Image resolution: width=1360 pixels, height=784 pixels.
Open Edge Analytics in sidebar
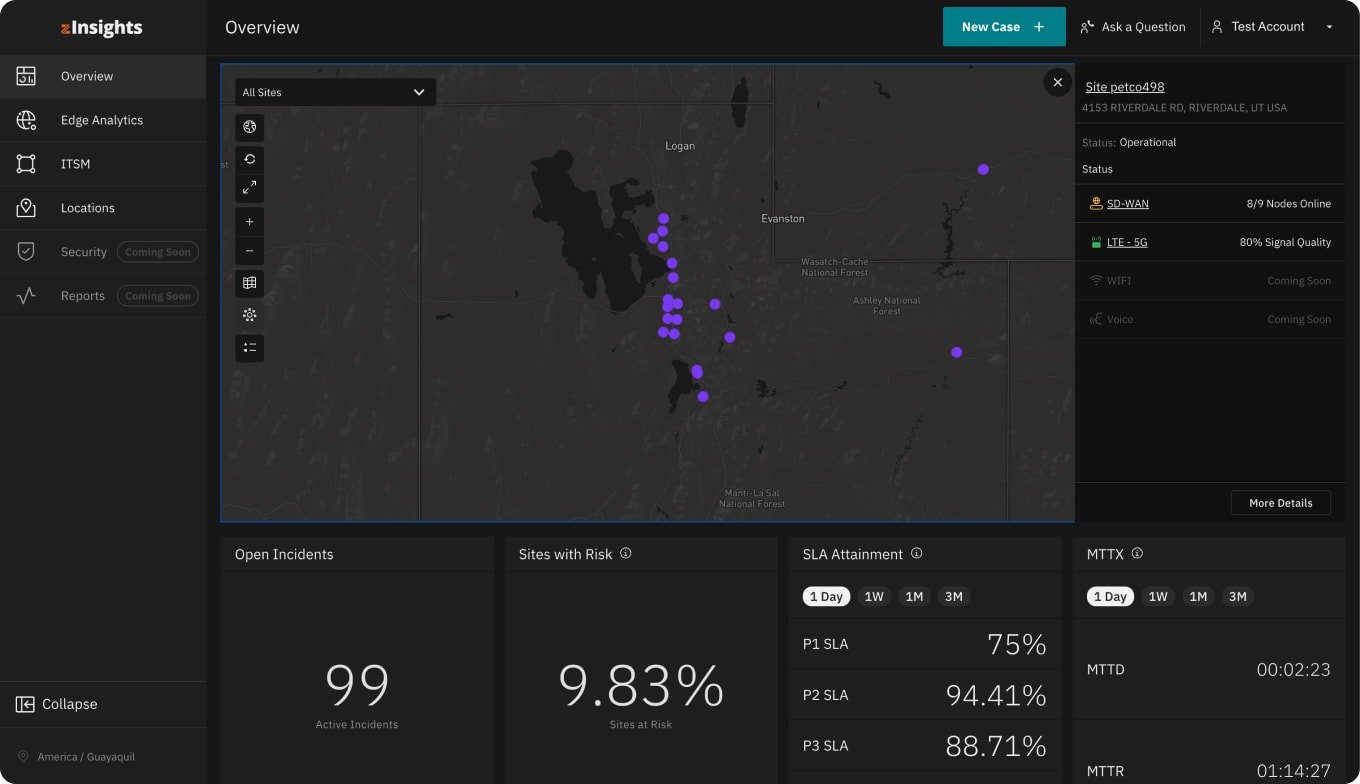tap(103, 120)
